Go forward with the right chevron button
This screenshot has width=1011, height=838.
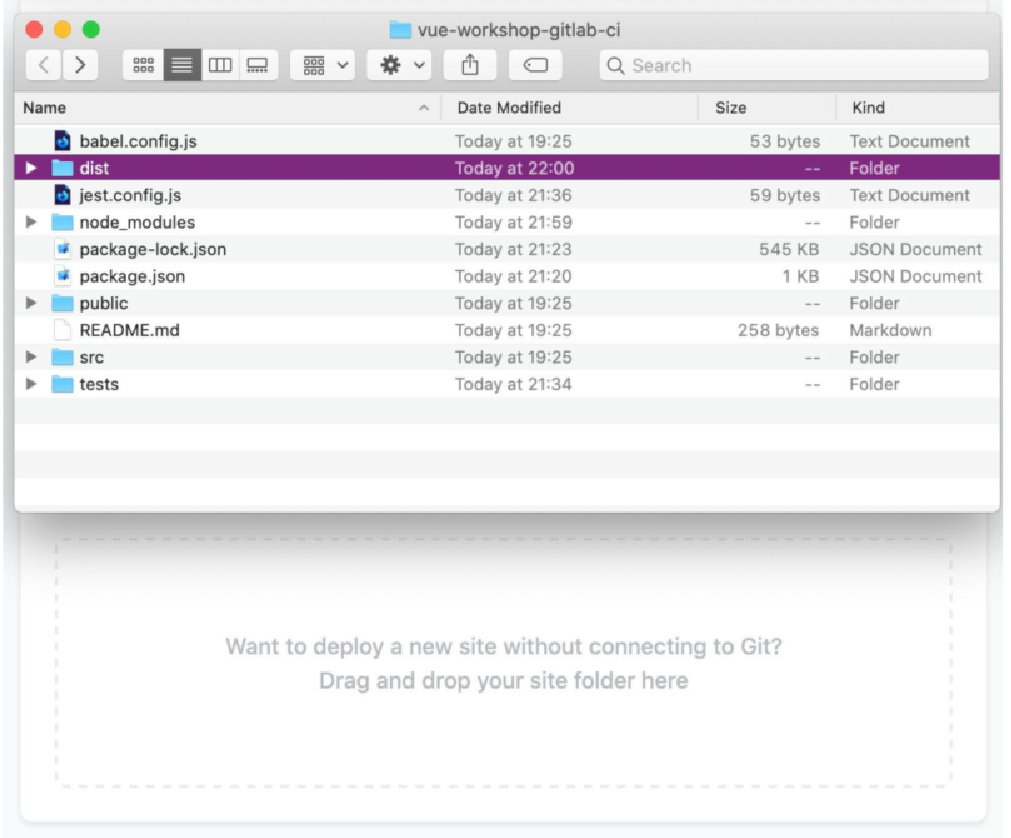click(x=80, y=65)
